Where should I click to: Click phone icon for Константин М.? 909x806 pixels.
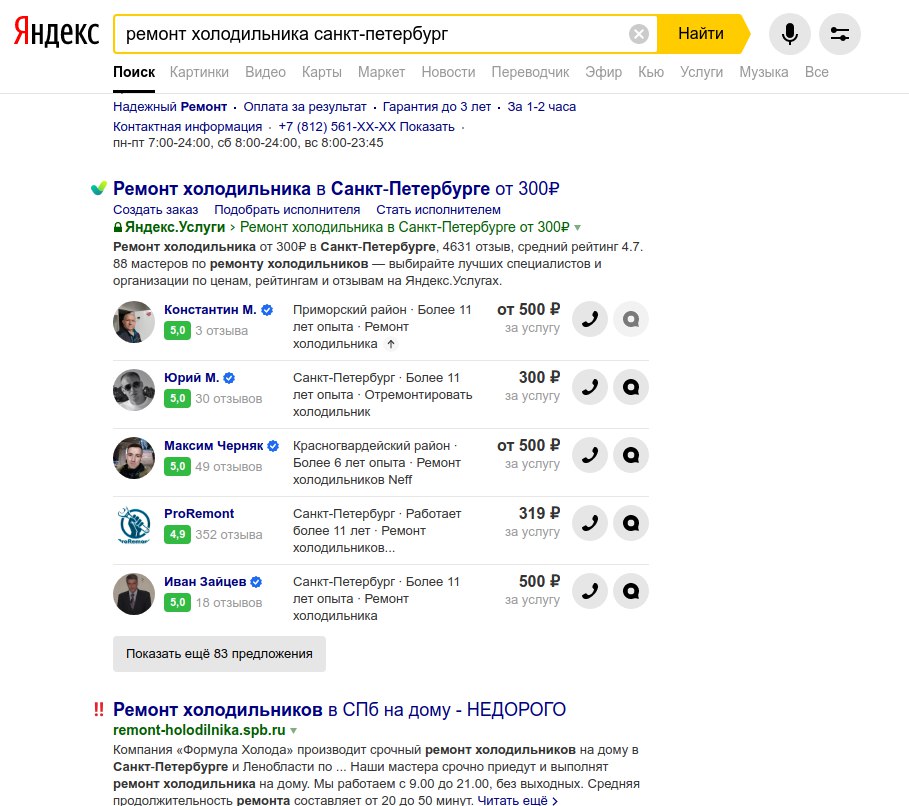(590, 320)
